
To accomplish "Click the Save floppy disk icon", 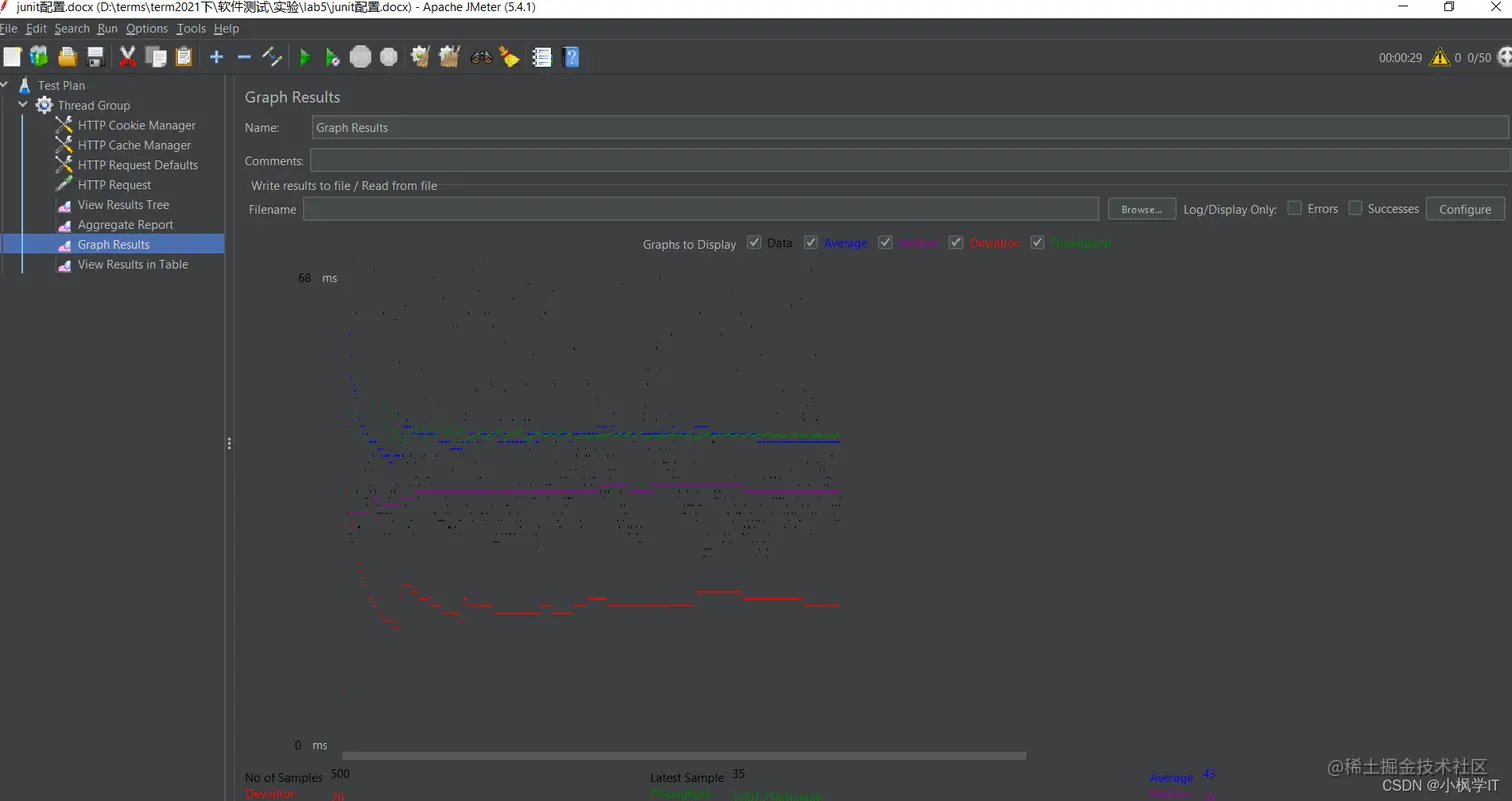I will point(96,57).
